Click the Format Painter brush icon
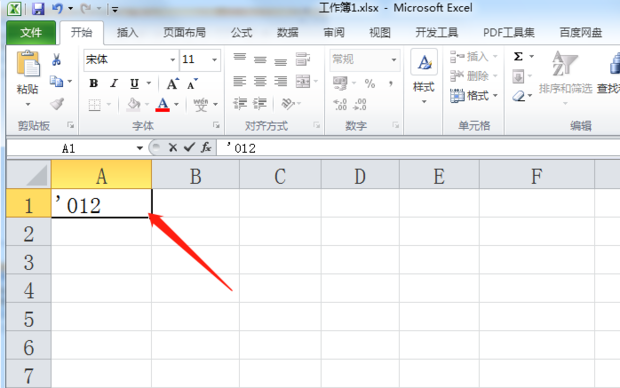620x388 pixels. tap(57, 104)
